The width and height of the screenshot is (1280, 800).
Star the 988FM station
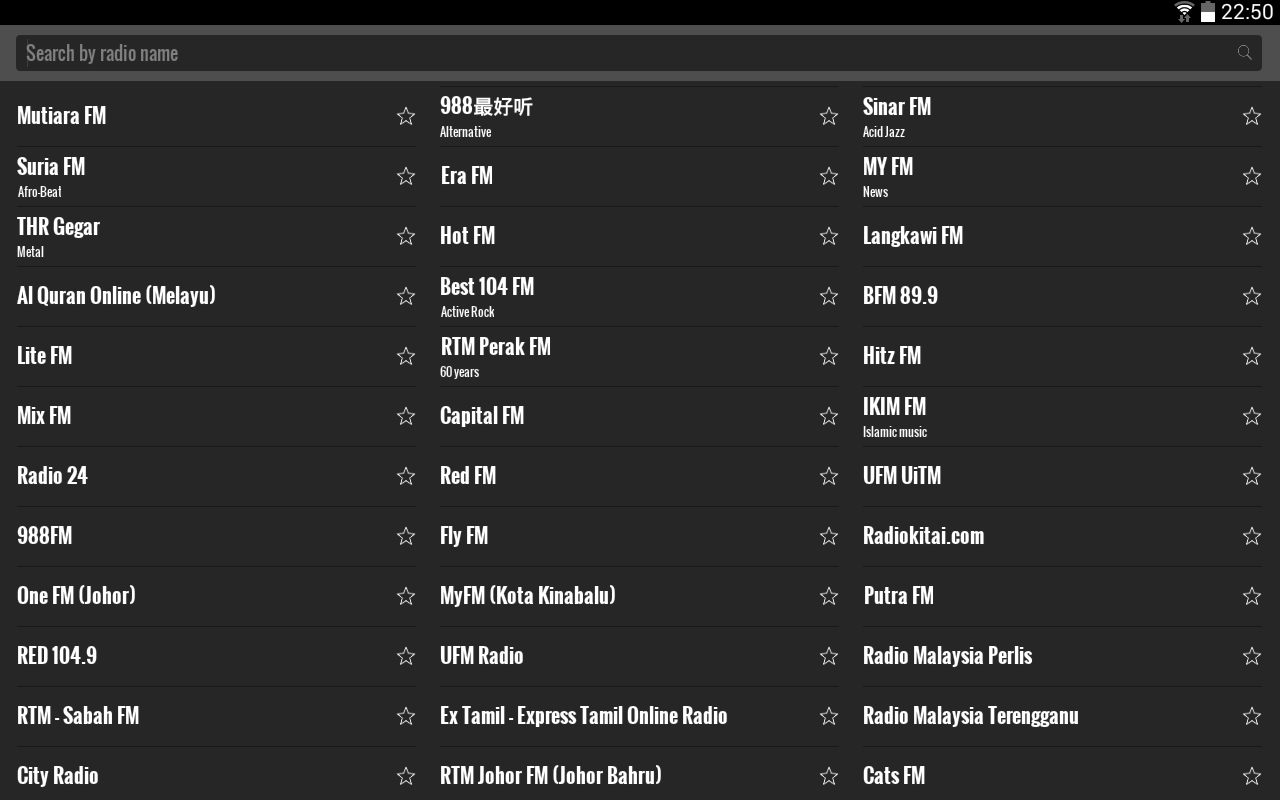(x=406, y=536)
